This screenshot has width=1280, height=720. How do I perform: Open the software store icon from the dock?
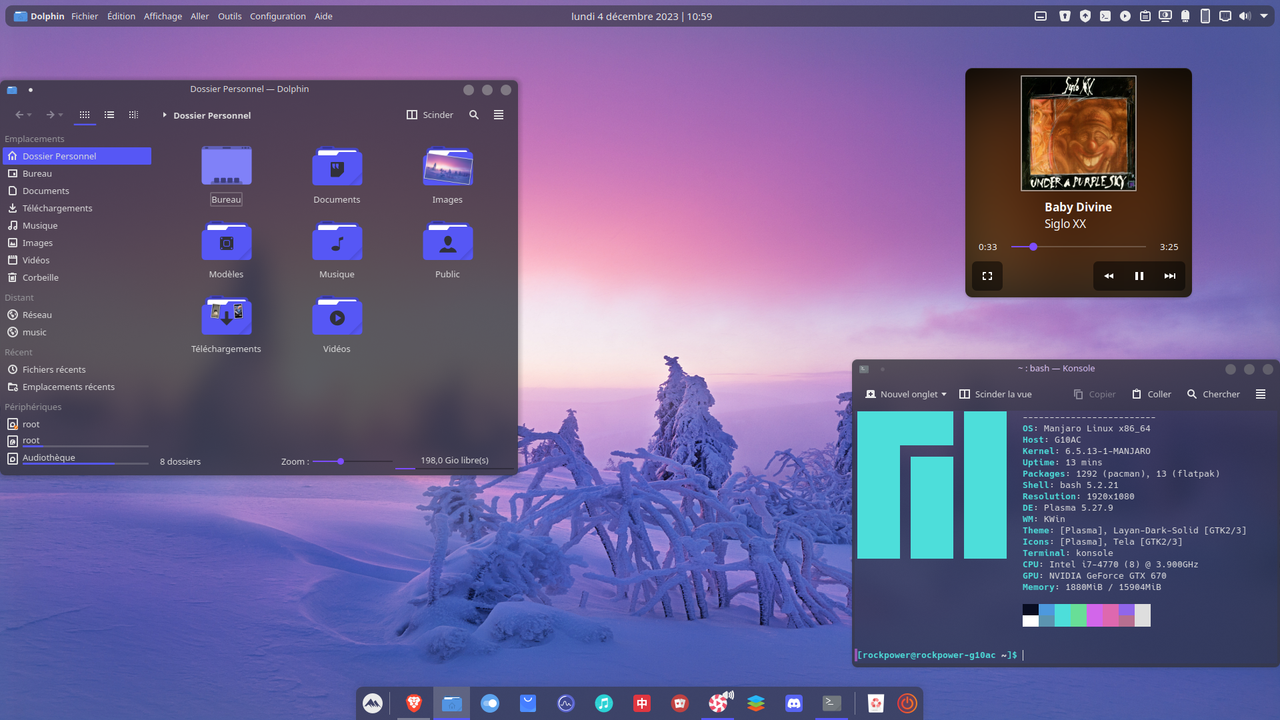click(x=528, y=703)
